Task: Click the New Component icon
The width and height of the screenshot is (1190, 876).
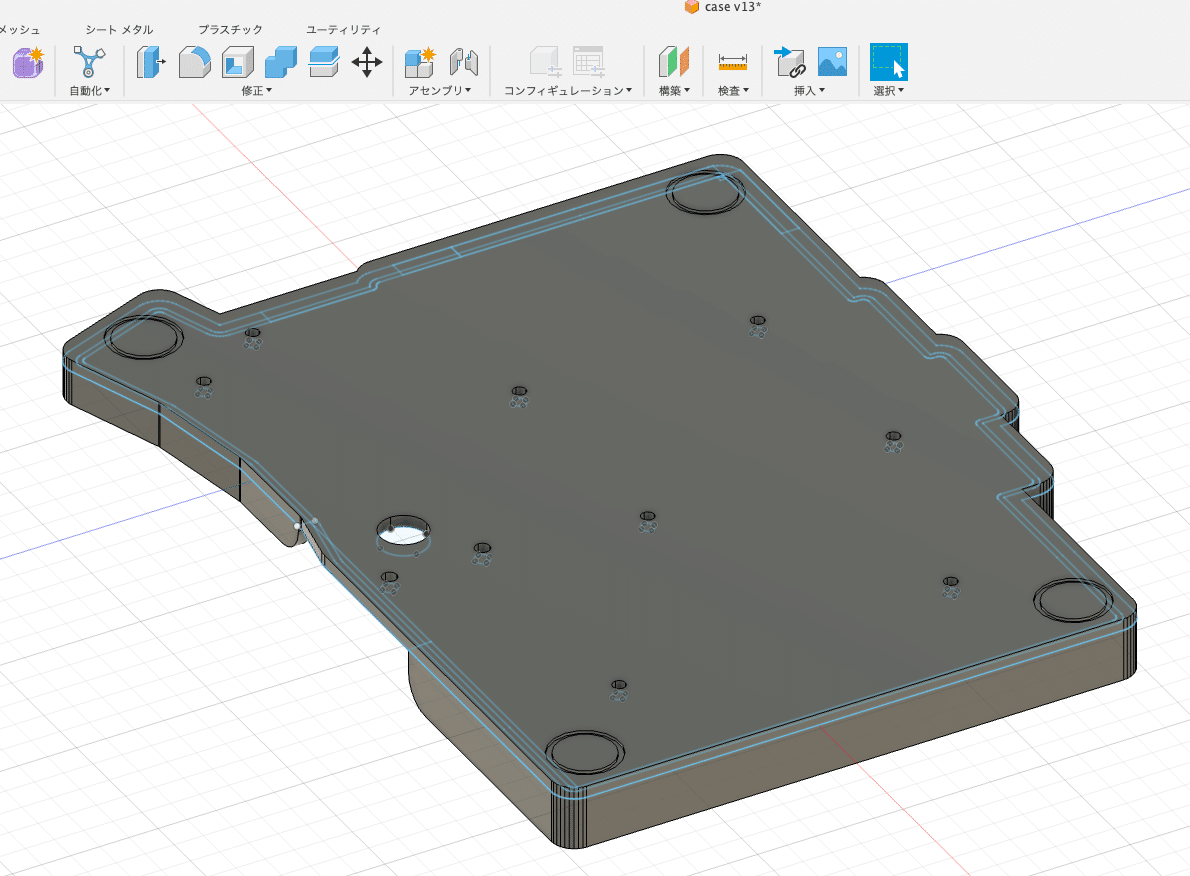Action: 420,62
